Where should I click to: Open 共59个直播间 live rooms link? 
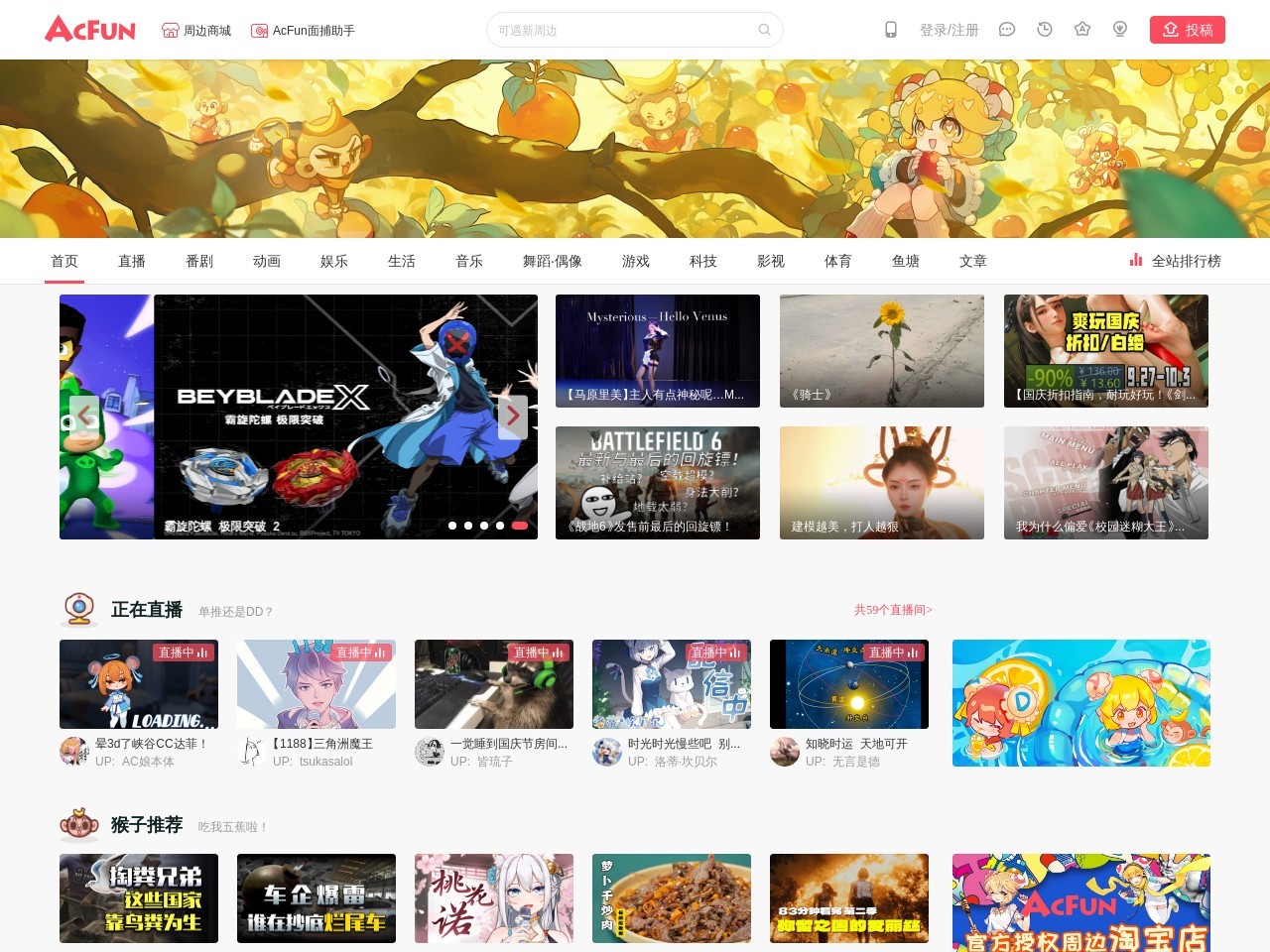(893, 610)
